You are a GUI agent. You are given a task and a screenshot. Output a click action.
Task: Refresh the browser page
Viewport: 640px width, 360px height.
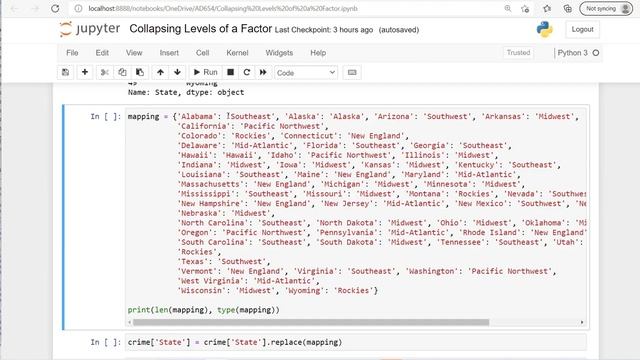55,8
